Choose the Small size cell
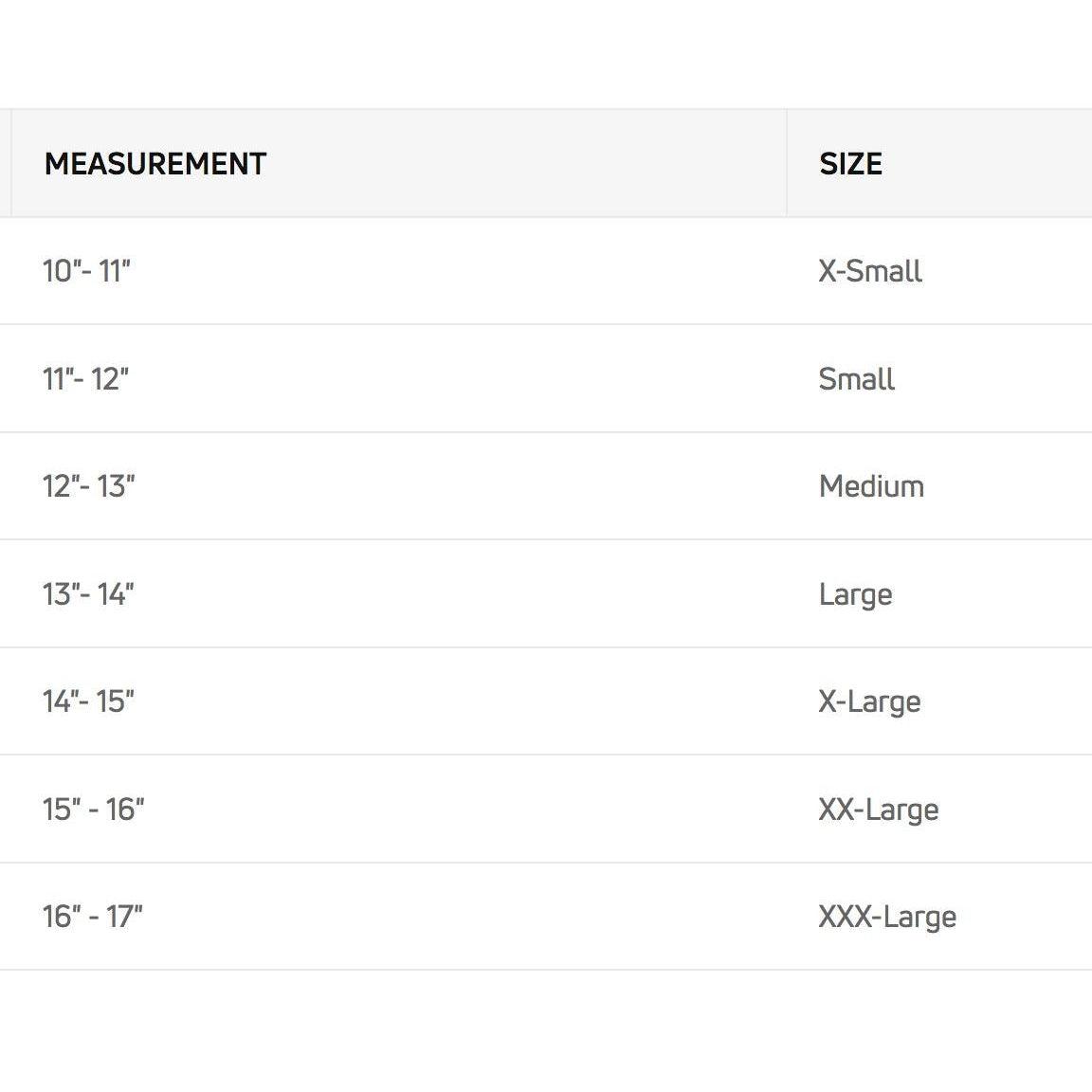1092x1092 pixels. click(856, 379)
